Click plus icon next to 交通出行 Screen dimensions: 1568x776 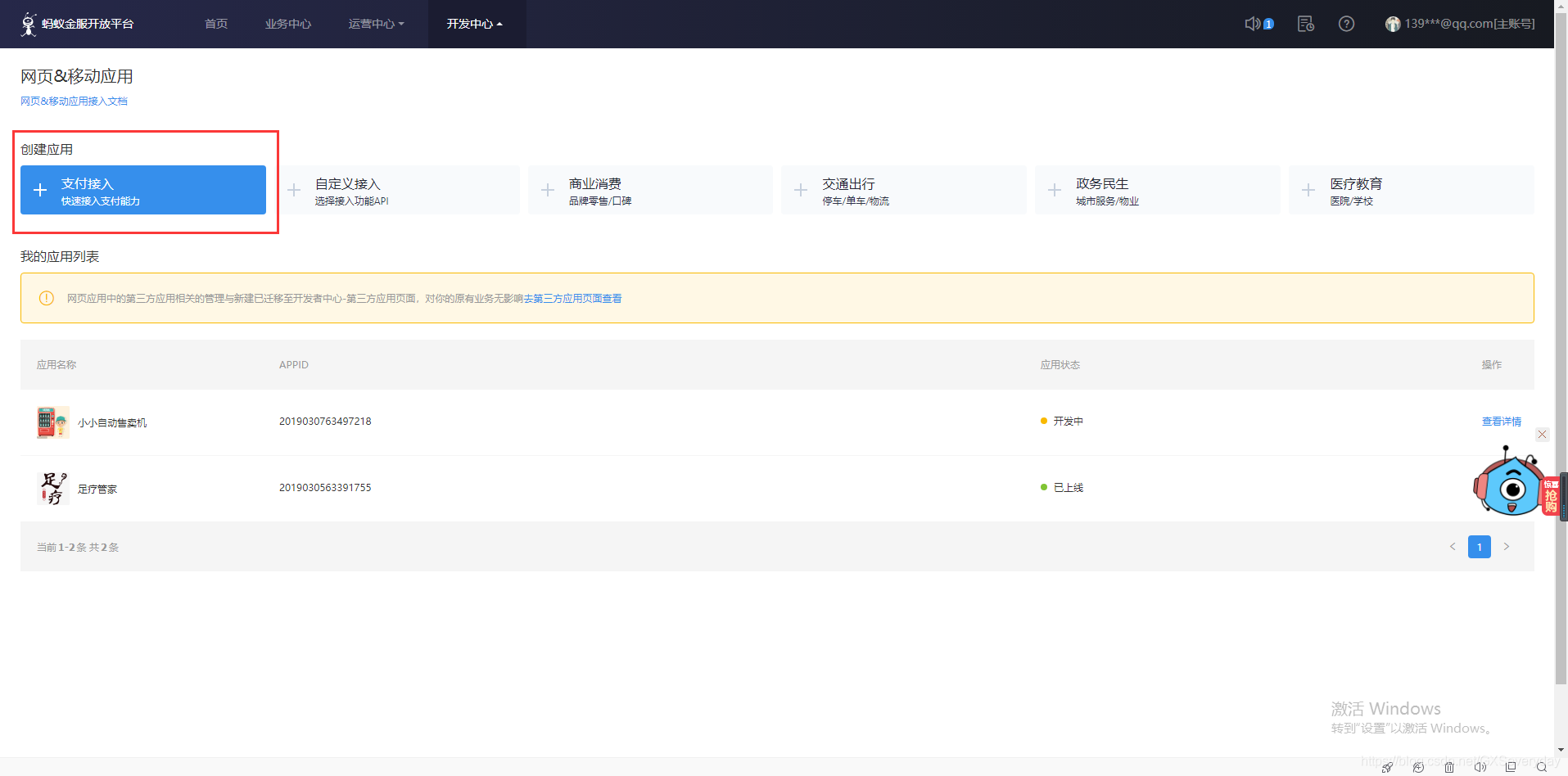(801, 190)
